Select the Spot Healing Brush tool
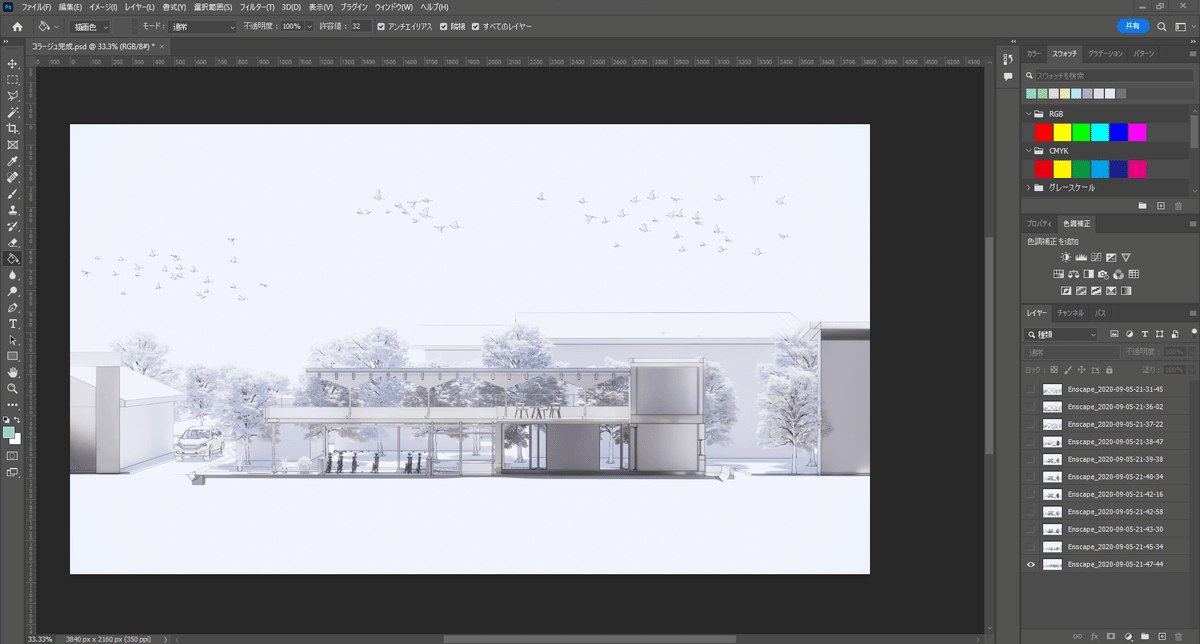Image resolution: width=1200 pixels, height=644 pixels. [13, 178]
